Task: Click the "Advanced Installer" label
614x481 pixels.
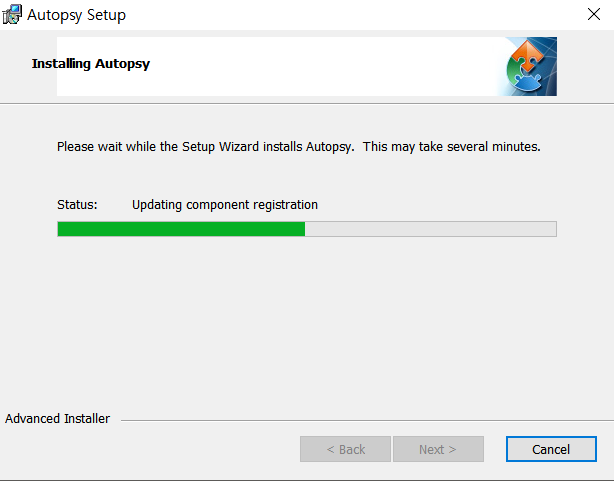Action: [x=58, y=419]
